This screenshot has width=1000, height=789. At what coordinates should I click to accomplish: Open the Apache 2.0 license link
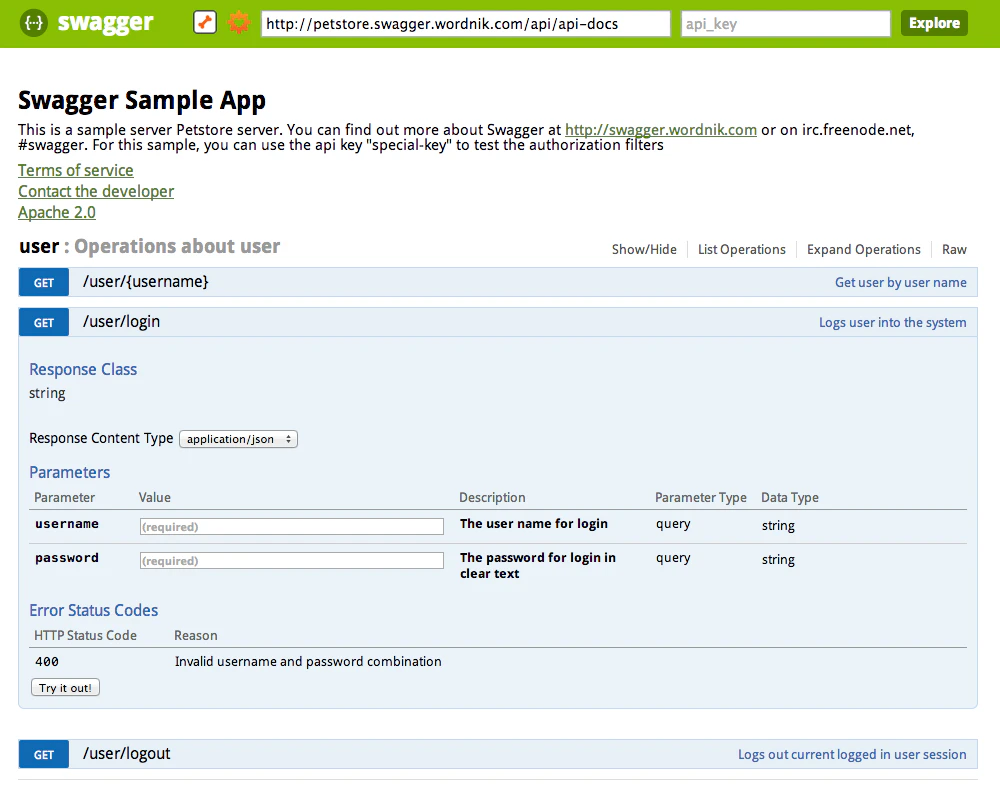coord(57,212)
